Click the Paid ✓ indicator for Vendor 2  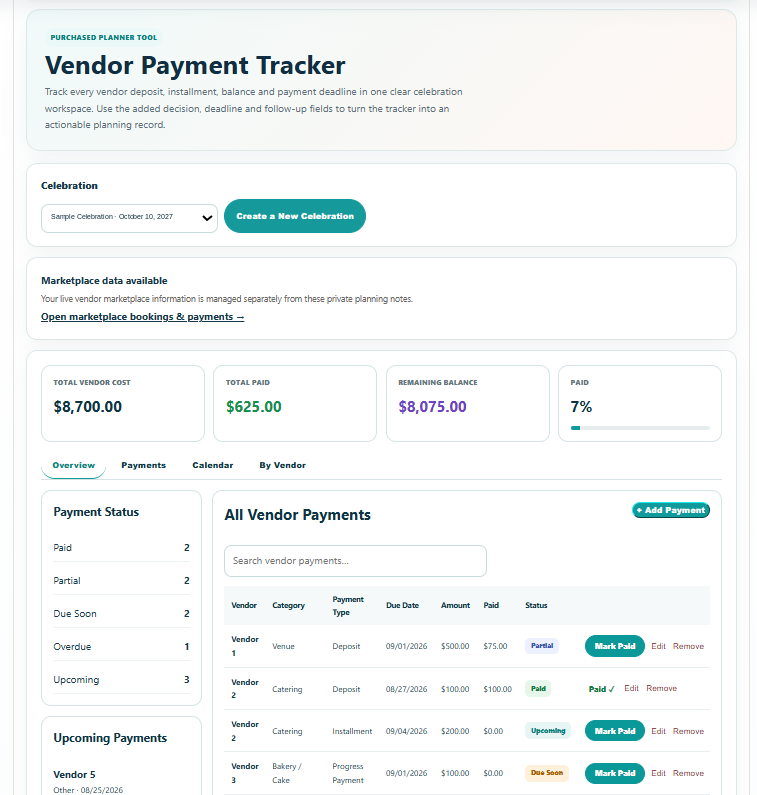(601, 689)
